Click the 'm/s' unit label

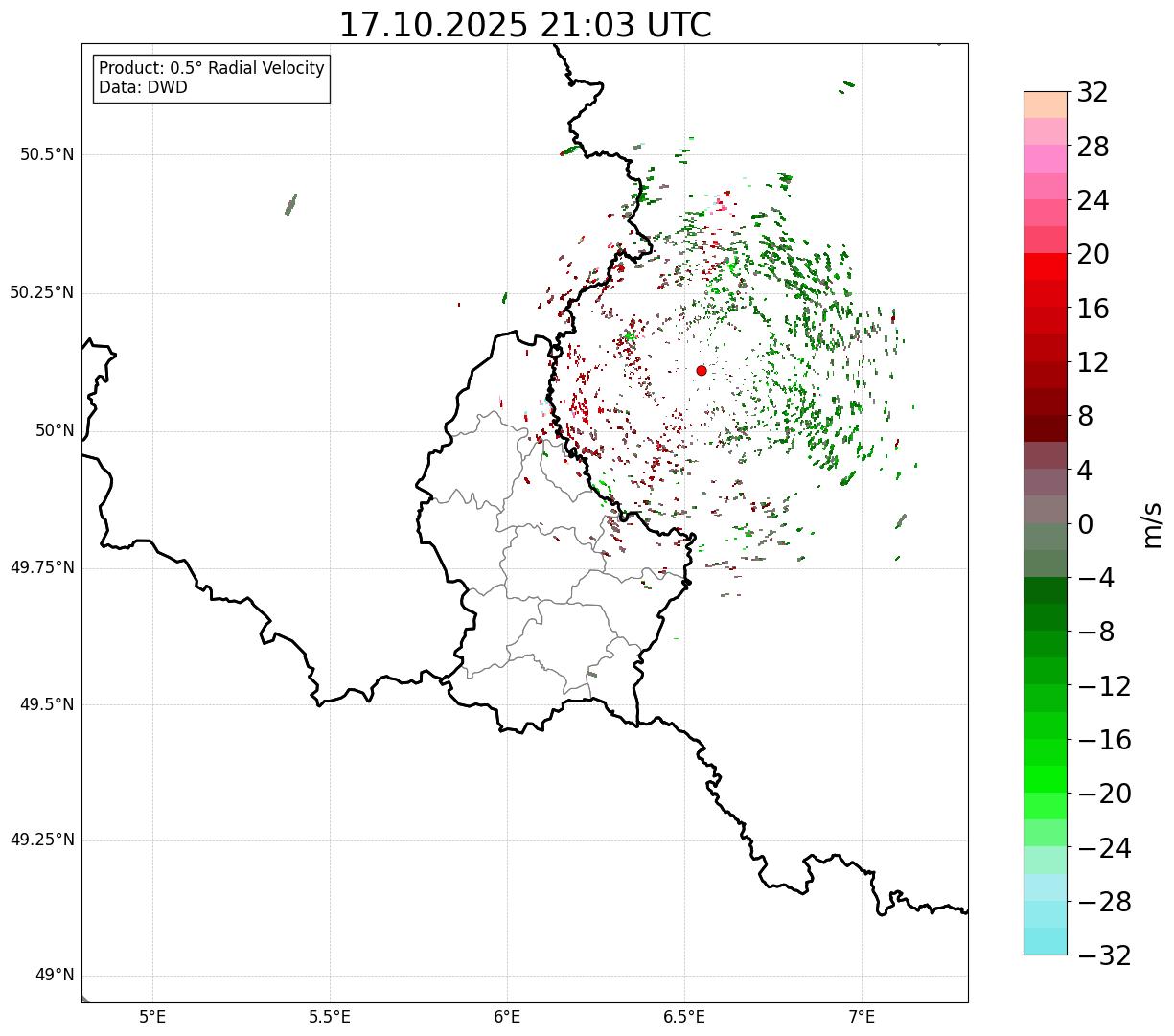1151,524
